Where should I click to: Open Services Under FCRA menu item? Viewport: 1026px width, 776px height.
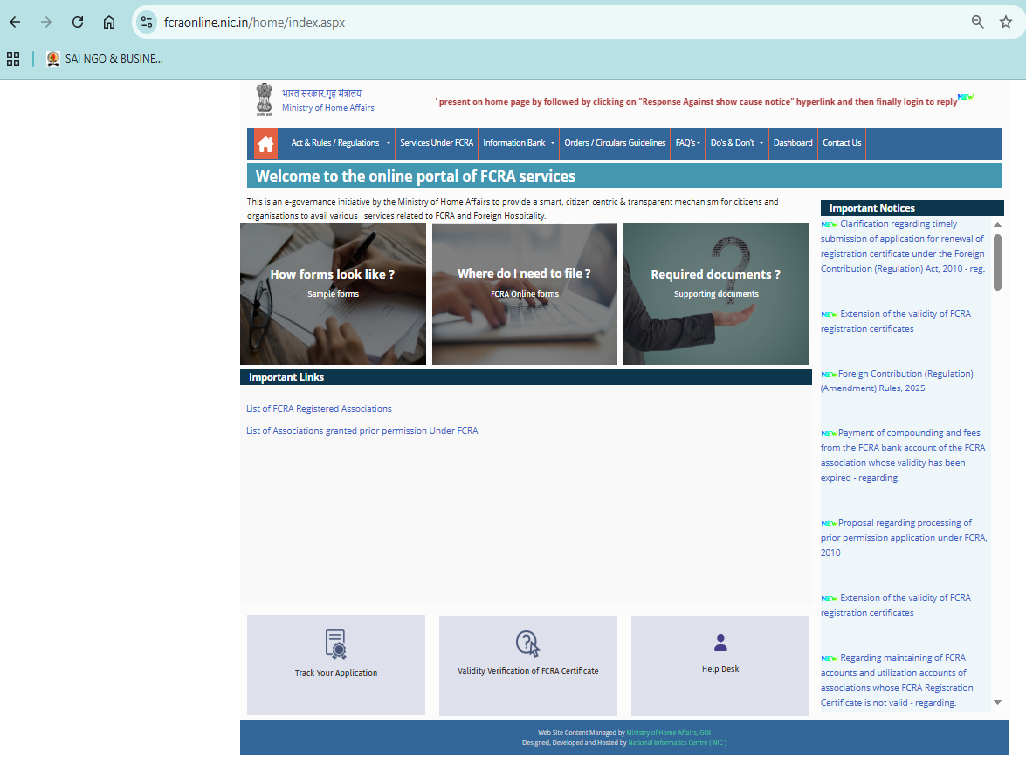436,143
